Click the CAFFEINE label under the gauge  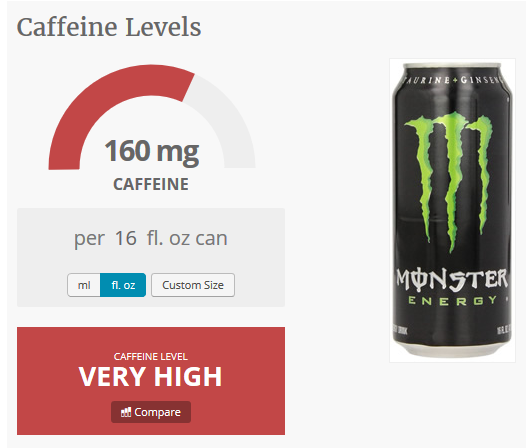[151, 184]
